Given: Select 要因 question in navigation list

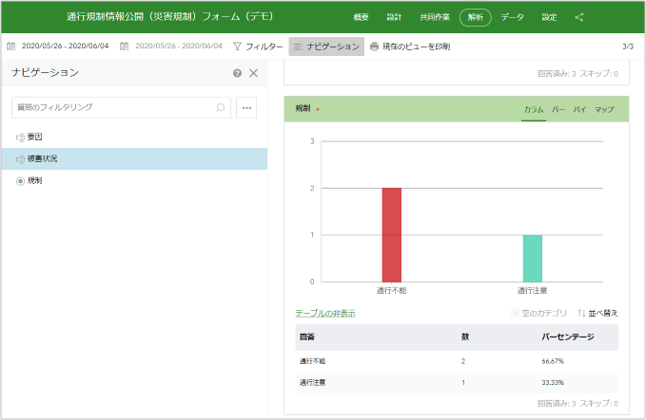Looking at the screenshot, I should pyautogui.click(x=34, y=137).
